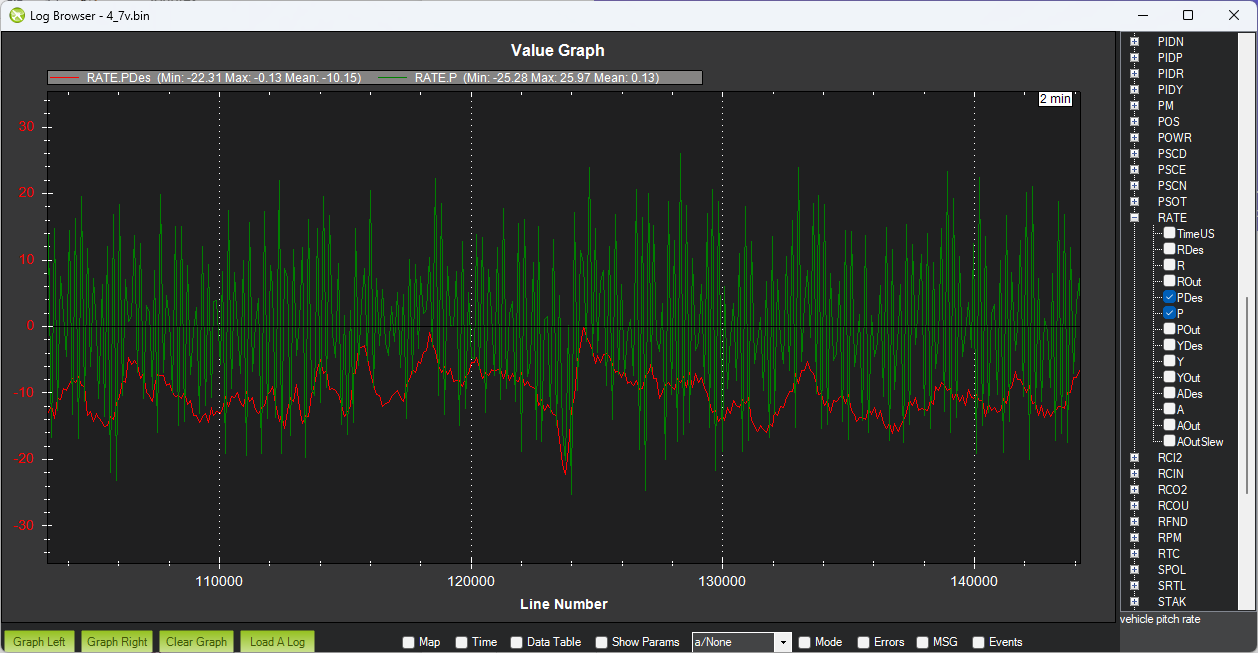Click the 2 min time label on graph
Viewport: 1258px width, 653px height.
click(1055, 99)
